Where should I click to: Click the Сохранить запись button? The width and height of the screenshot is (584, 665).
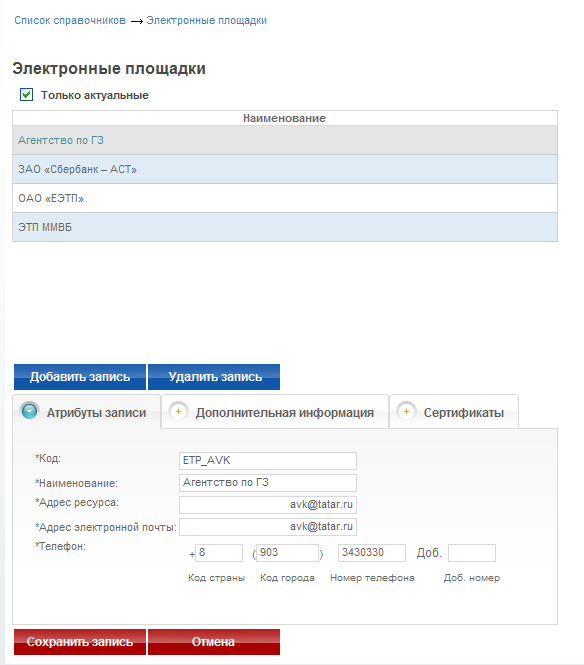pos(80,642)
